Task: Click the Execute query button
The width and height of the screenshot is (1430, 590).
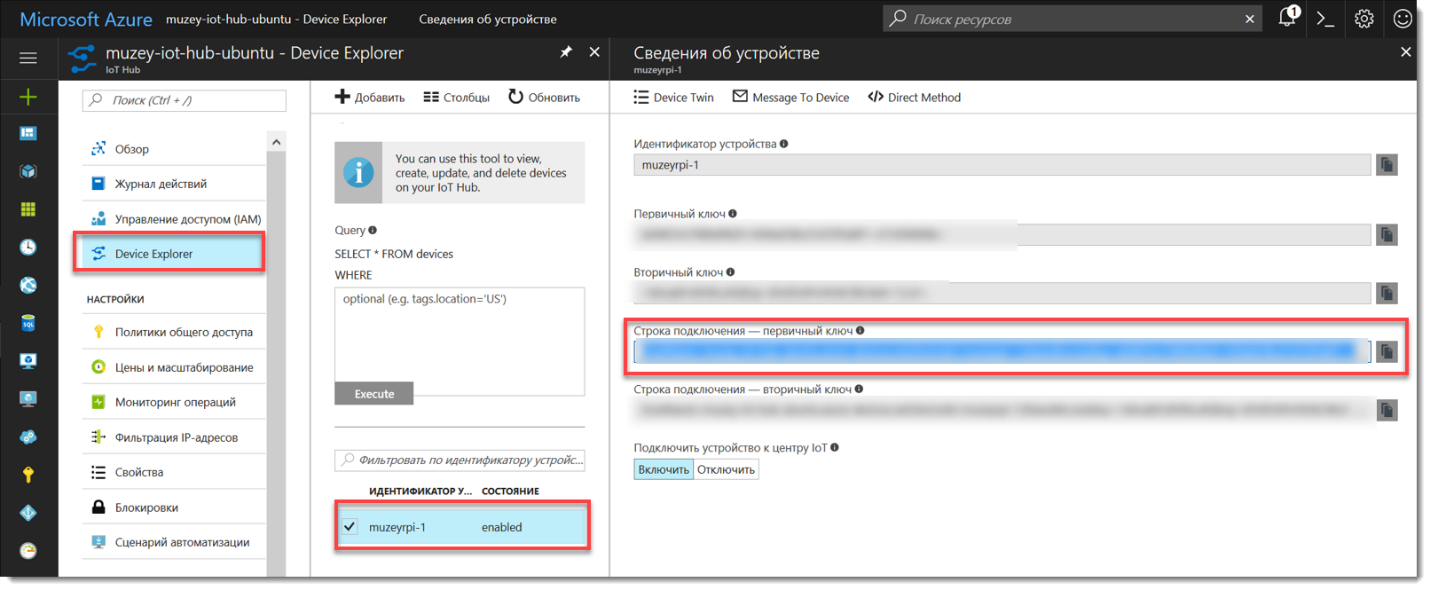Action: [374, 393]
